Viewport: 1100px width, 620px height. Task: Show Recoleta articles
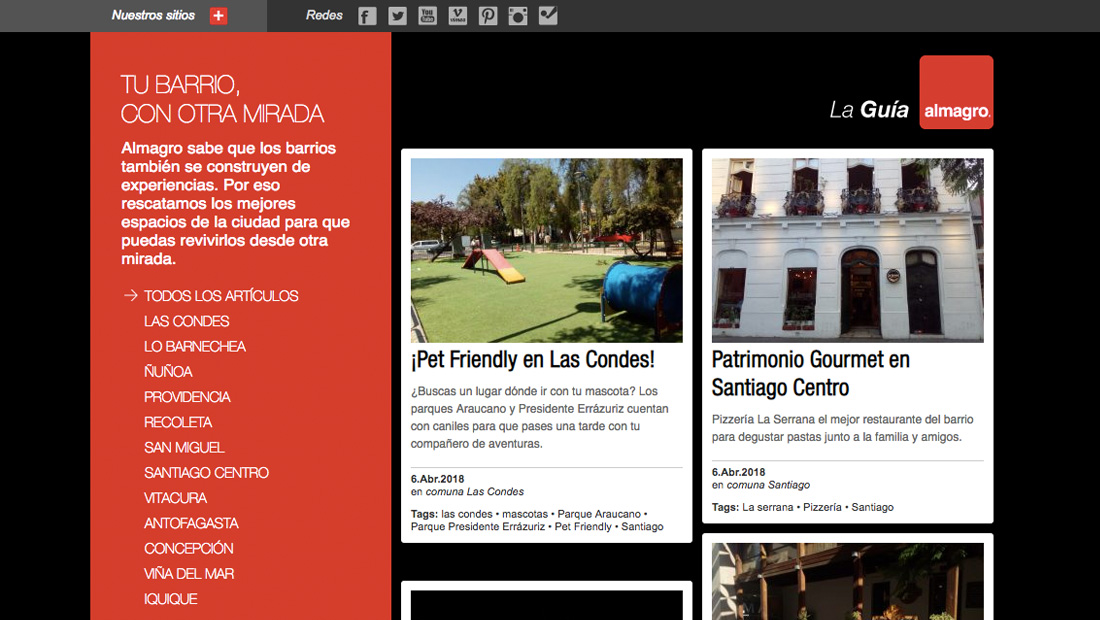click(178, 422)
